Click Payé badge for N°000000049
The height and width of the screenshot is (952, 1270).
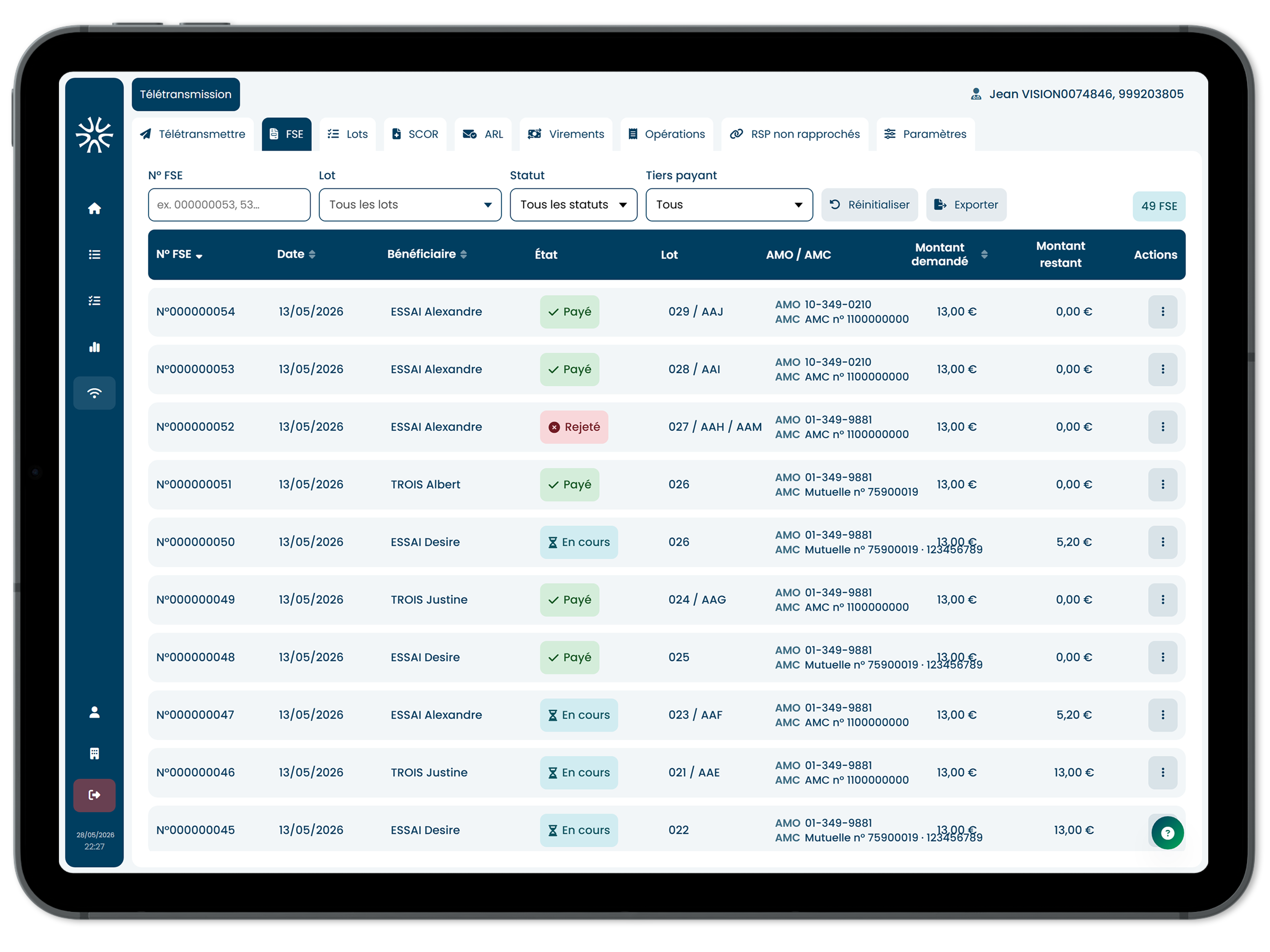coord(569,600)
